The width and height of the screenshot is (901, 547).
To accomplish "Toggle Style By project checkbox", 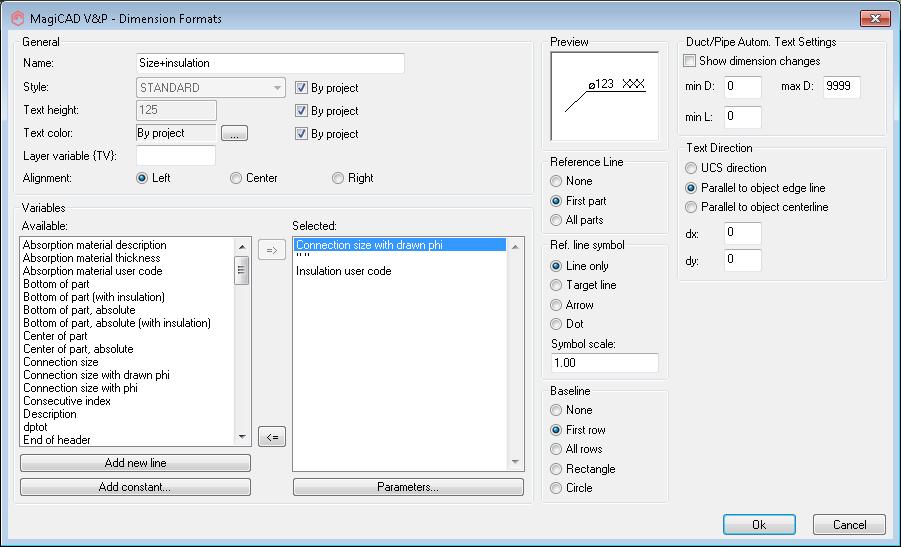I will [301, 87].
